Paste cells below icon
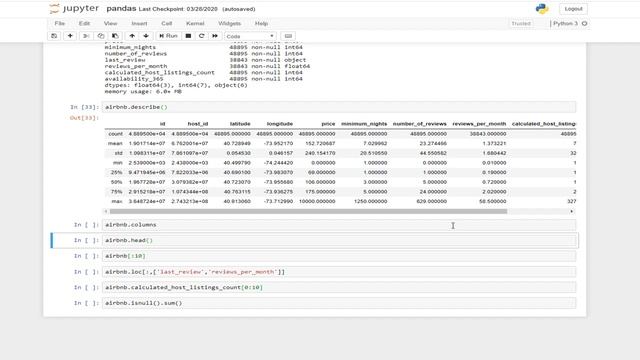Image resolution: width=640 pixels, height=360 pixels. (115, 36)
